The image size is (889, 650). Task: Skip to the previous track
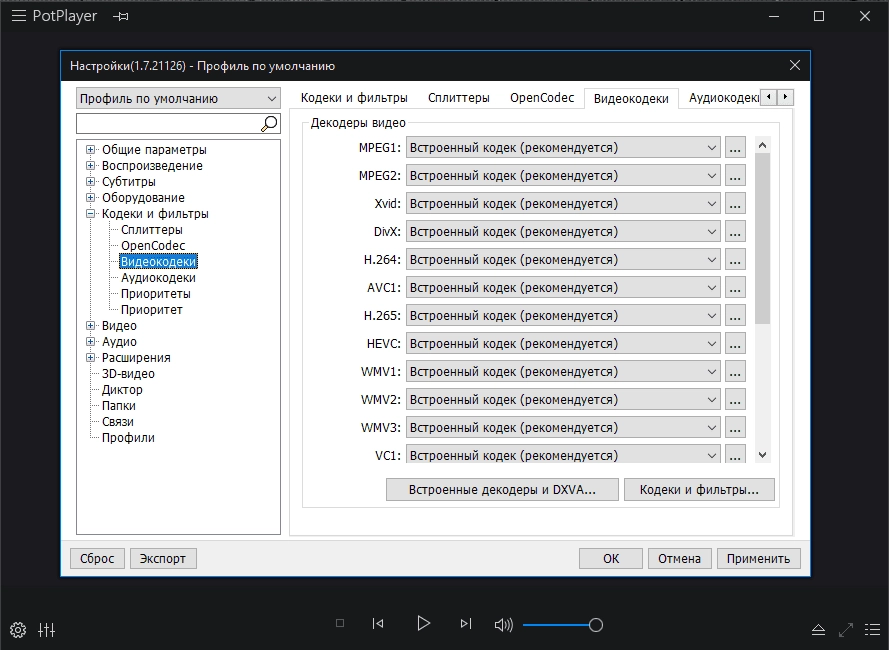(x=378, y=624)
